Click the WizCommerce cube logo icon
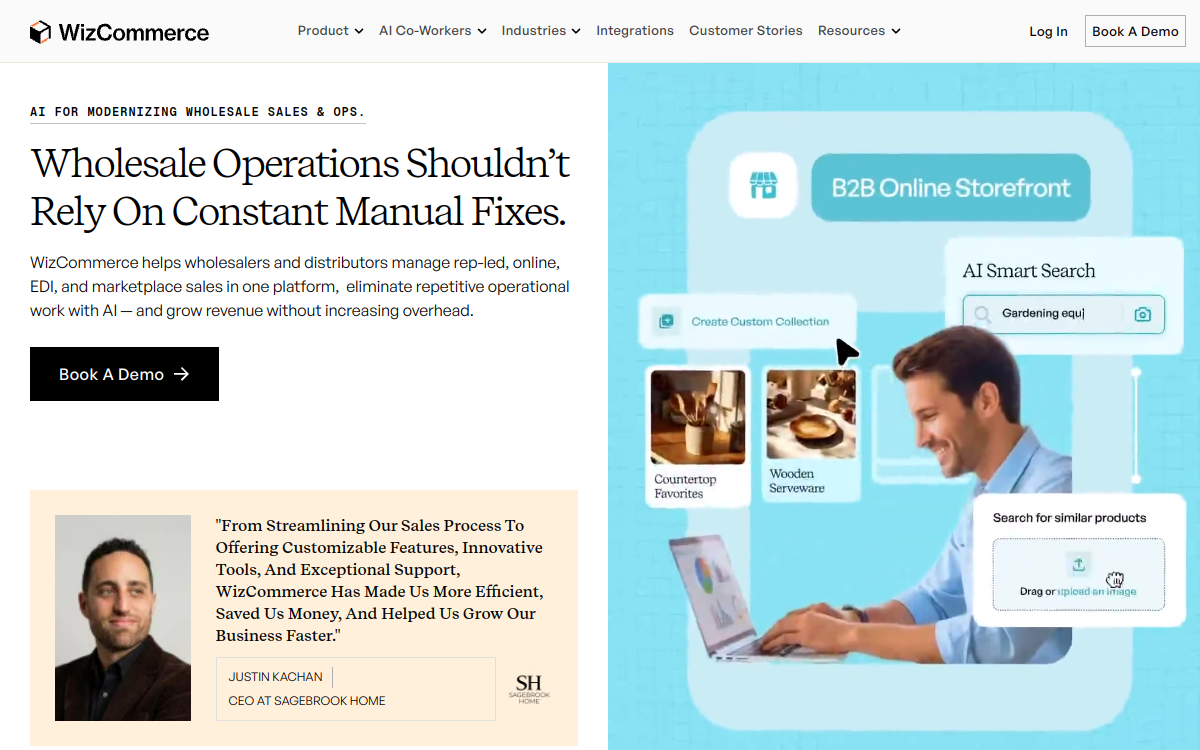This screenshot has width=1200, height=750. (40, 32)
